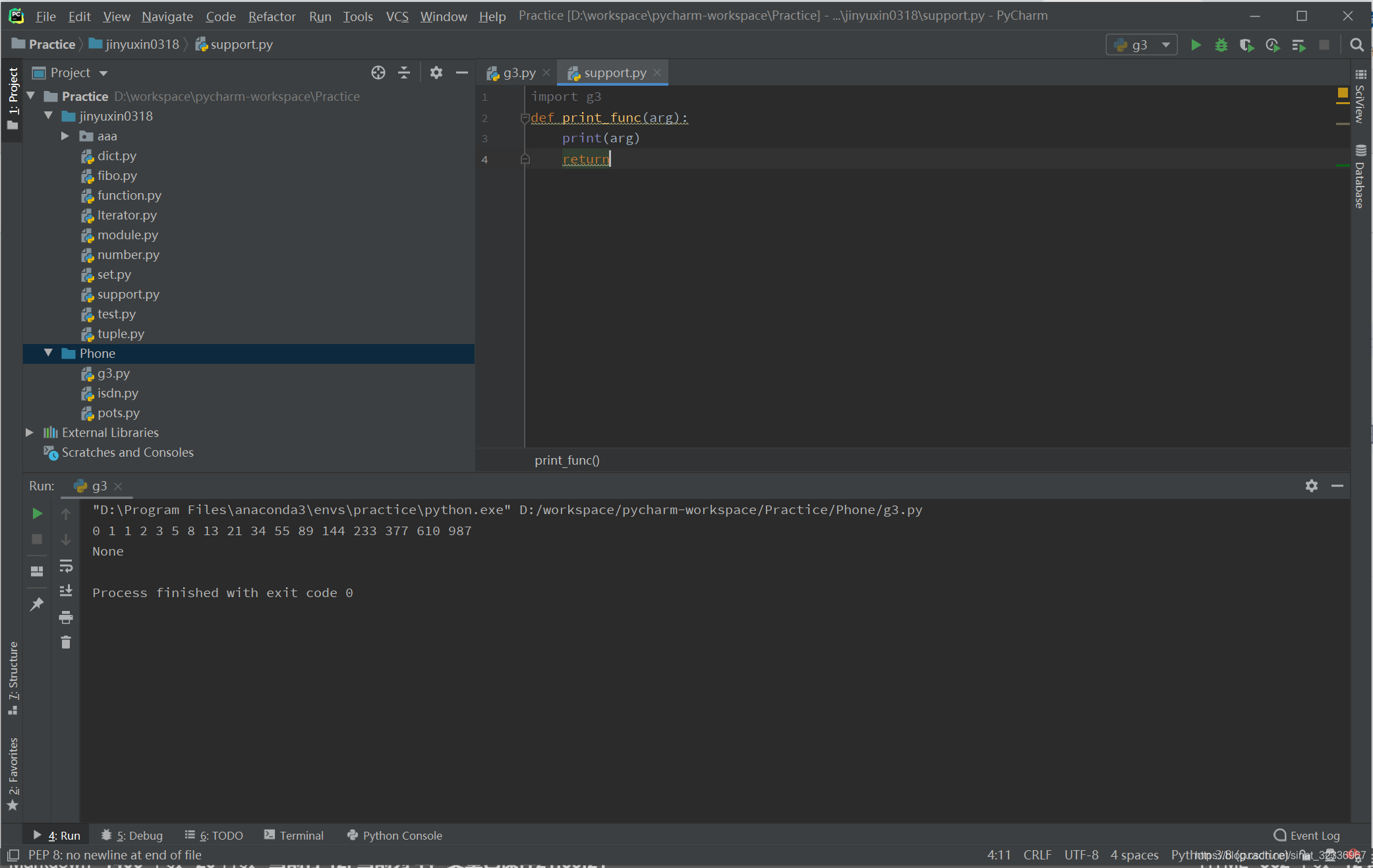Collapse the Phone folder in project
This screenshot has width=1373, height=868.
pos(47,353)
